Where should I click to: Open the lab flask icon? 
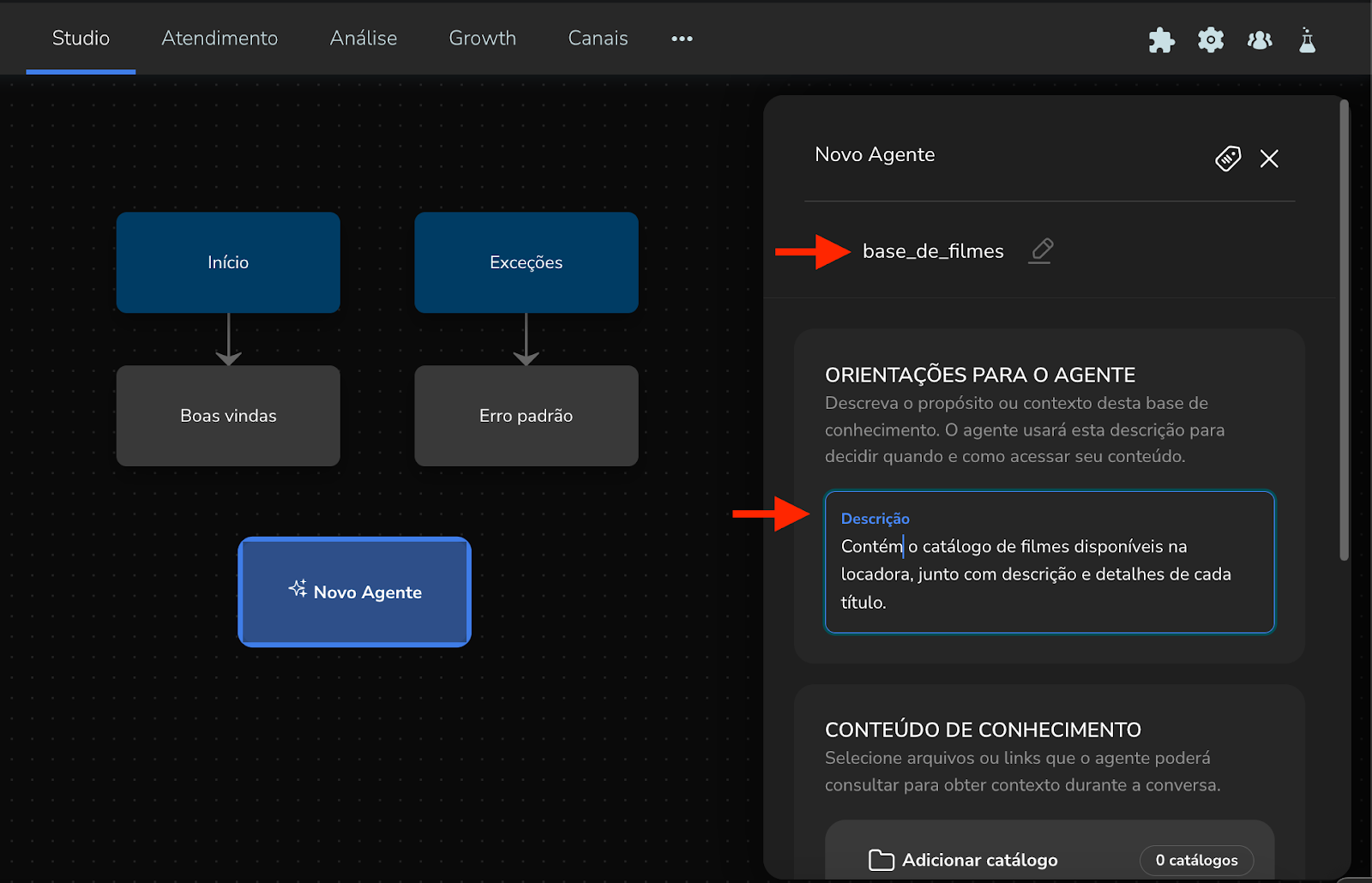click(x=1307, y=39)
